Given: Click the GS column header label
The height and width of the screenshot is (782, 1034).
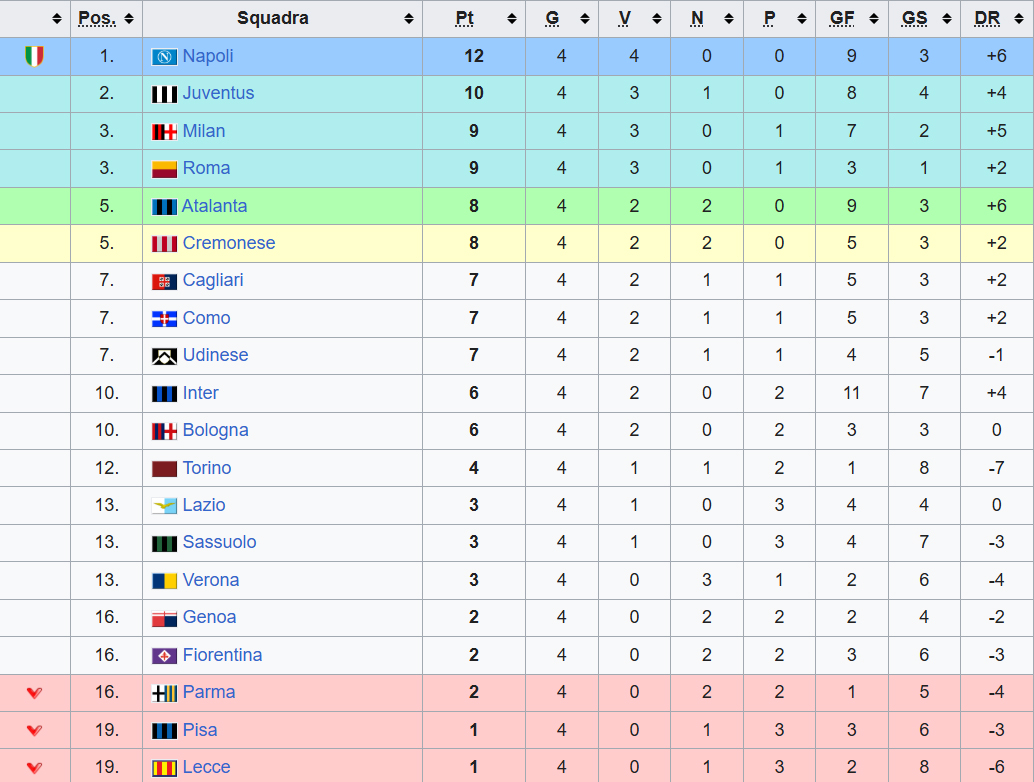Looking at the screenshot, I should tap(914, 19).
